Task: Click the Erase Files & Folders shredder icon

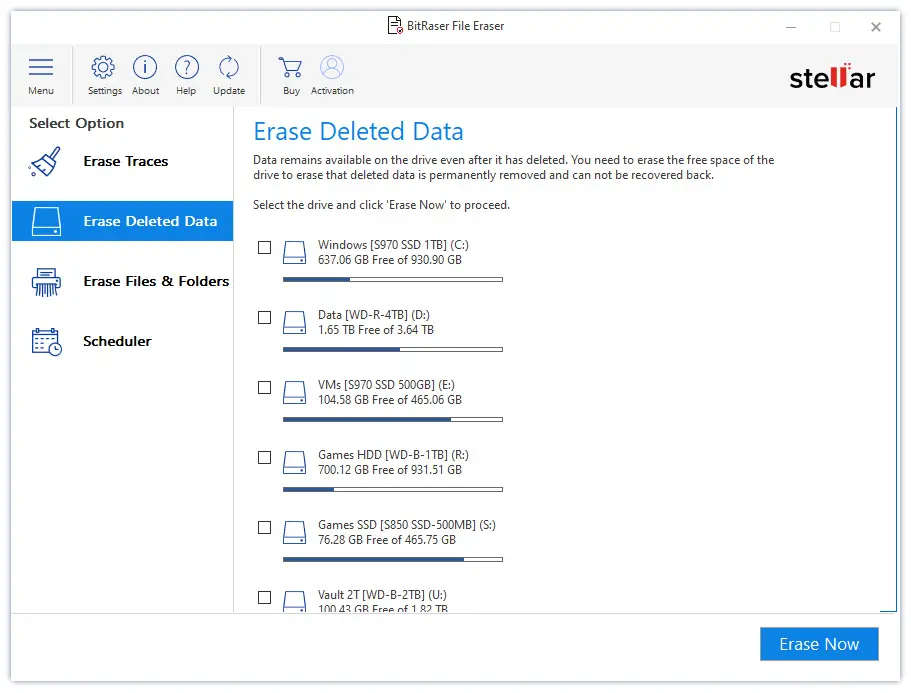Action: (x=46, y=282)
